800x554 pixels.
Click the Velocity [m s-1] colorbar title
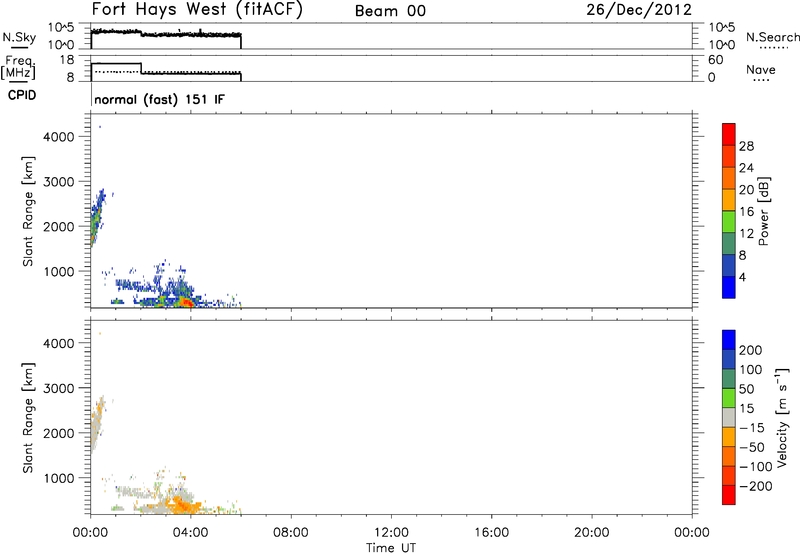tap(781, 417)
